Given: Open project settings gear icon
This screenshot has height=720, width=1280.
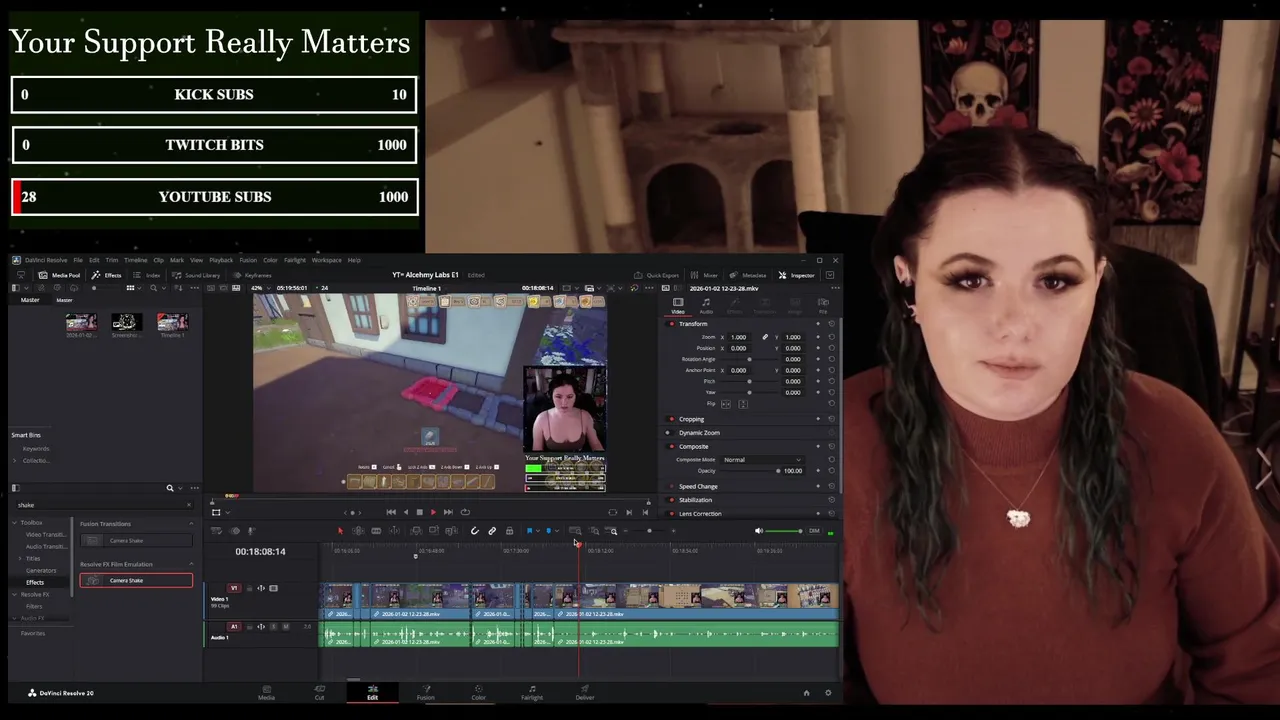Looking at the screenshot, I should point(827,693).
